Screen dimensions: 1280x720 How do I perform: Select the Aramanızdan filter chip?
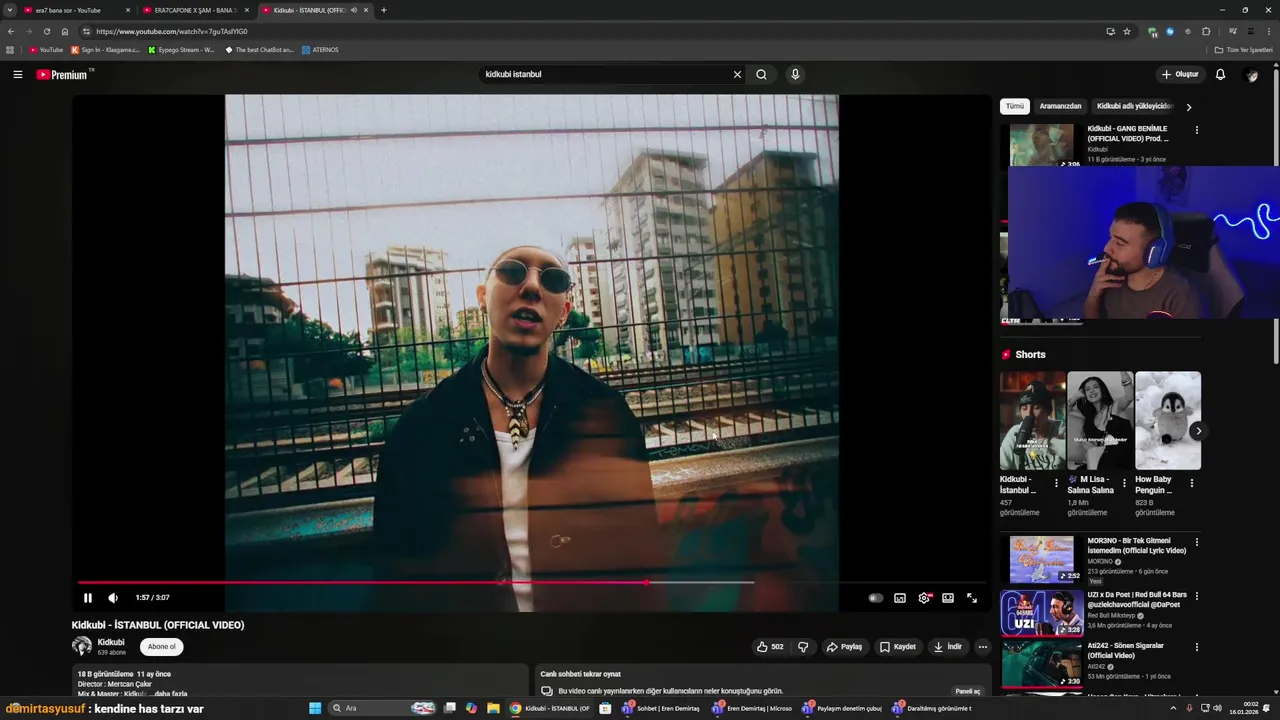tap(1060, 106)
